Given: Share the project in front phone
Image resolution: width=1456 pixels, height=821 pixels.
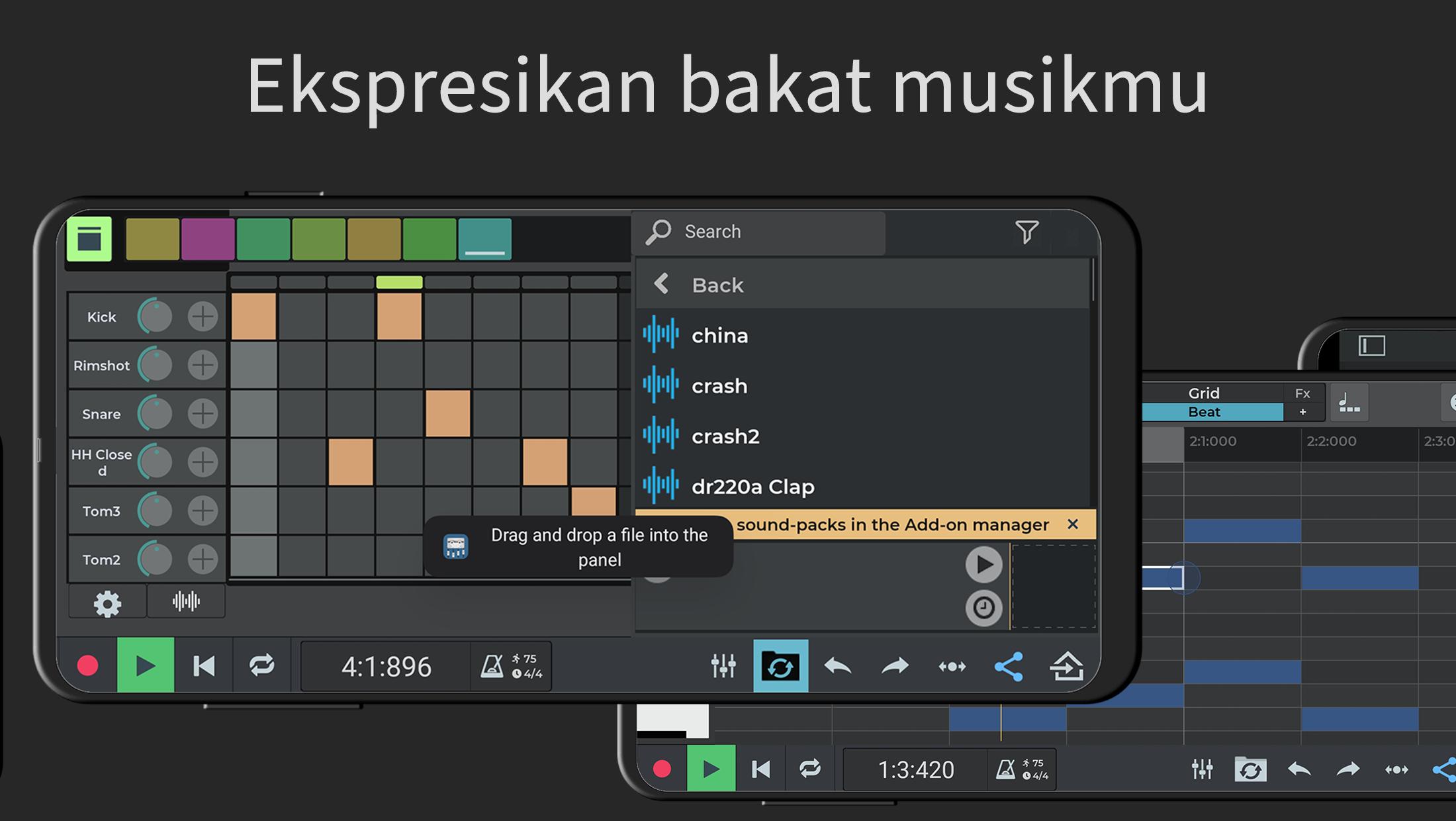Looking at the screenshot, I should click(x=1009, y=666).
